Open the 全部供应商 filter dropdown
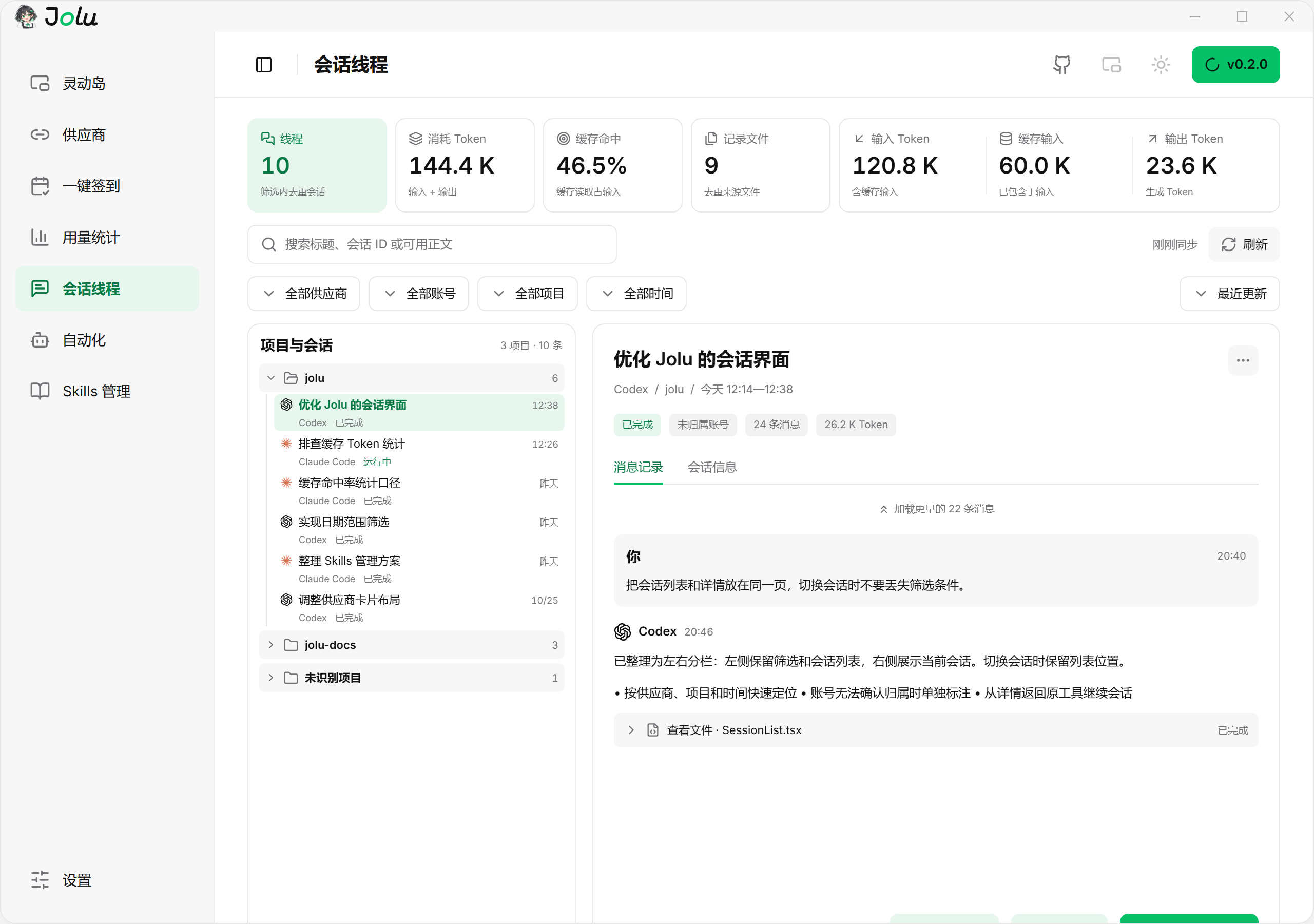The width and height of the screenshot is (1314, 924). click(x=304, y=294)
